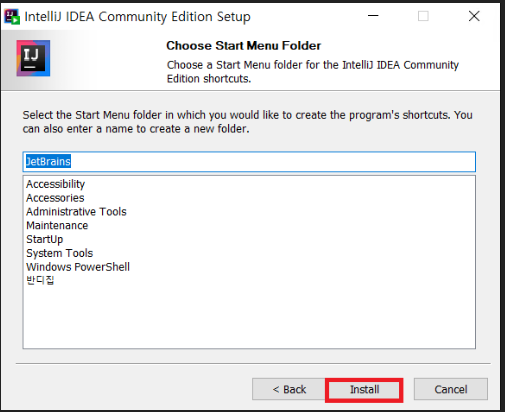
Task: Click the grayed-out maximize button
Action: click(423, 16)
